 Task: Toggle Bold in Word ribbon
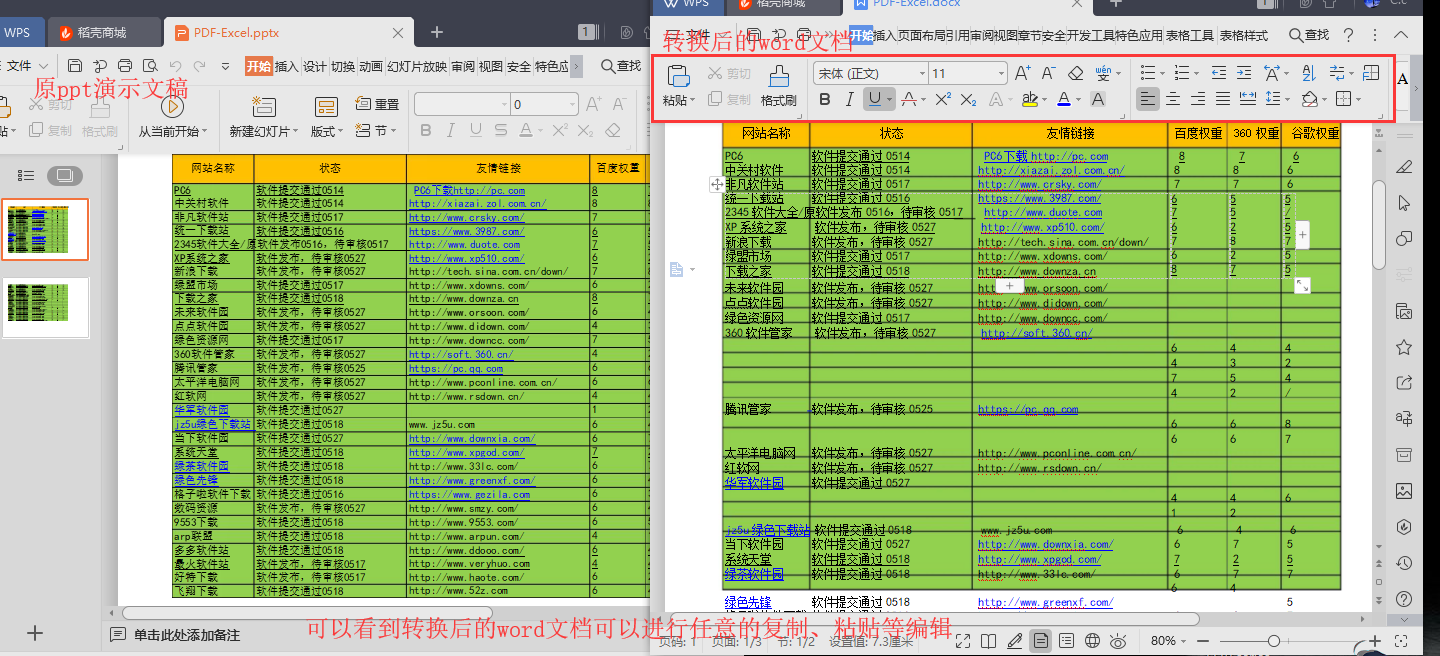[825, 99]
